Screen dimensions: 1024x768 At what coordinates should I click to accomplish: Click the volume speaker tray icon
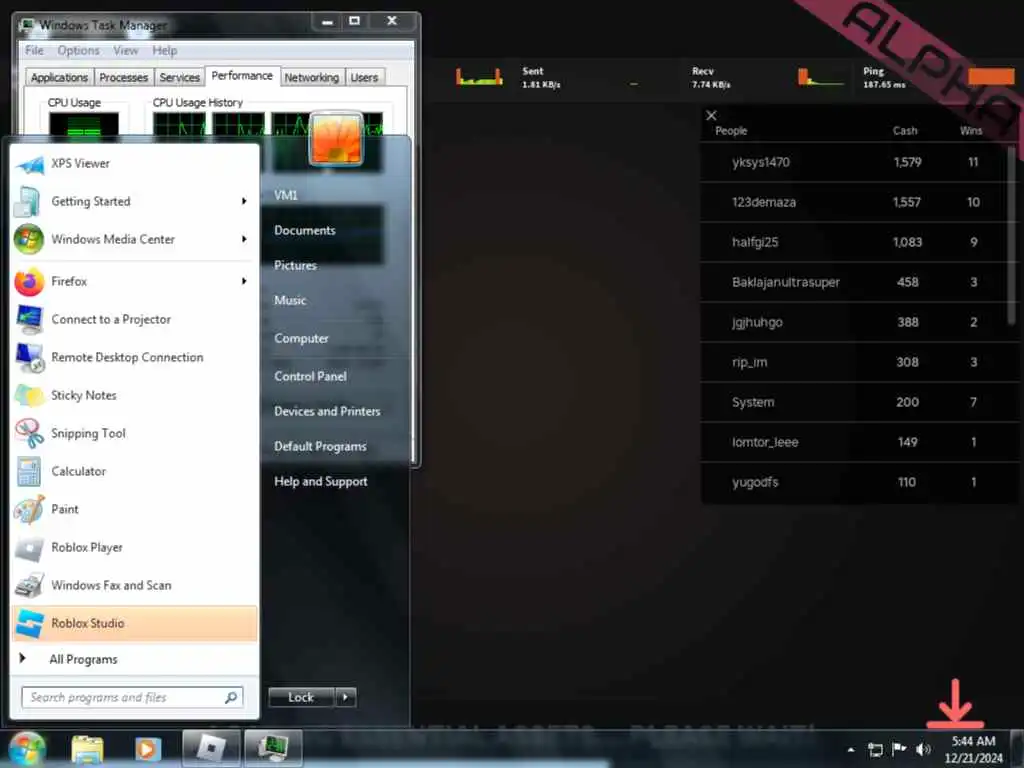(923, 749)
